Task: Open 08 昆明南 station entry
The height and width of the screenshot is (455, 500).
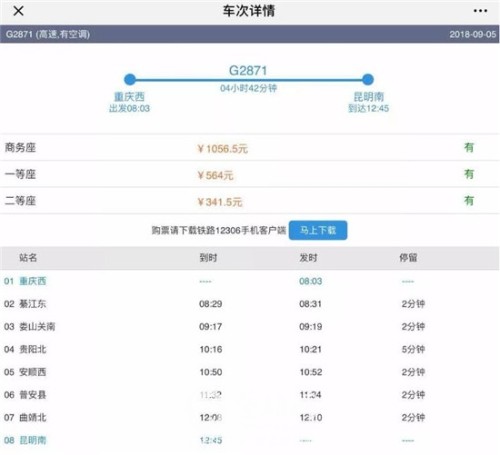Action: pyautogui.click(x=250, y=440)
